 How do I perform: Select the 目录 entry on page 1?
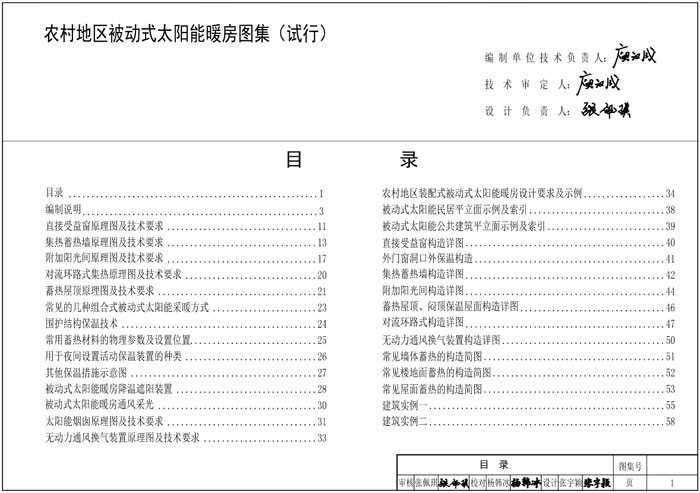tap(185, 193)
